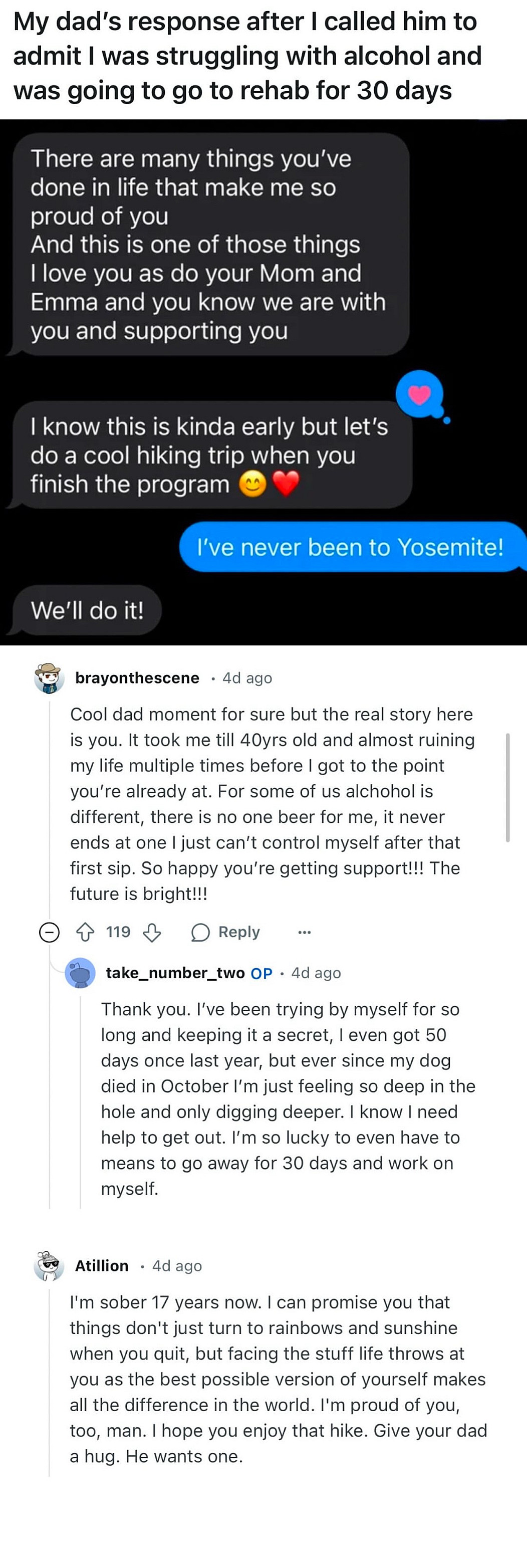
Task: Reply to brayonthescene's comment
Action: 226,932
